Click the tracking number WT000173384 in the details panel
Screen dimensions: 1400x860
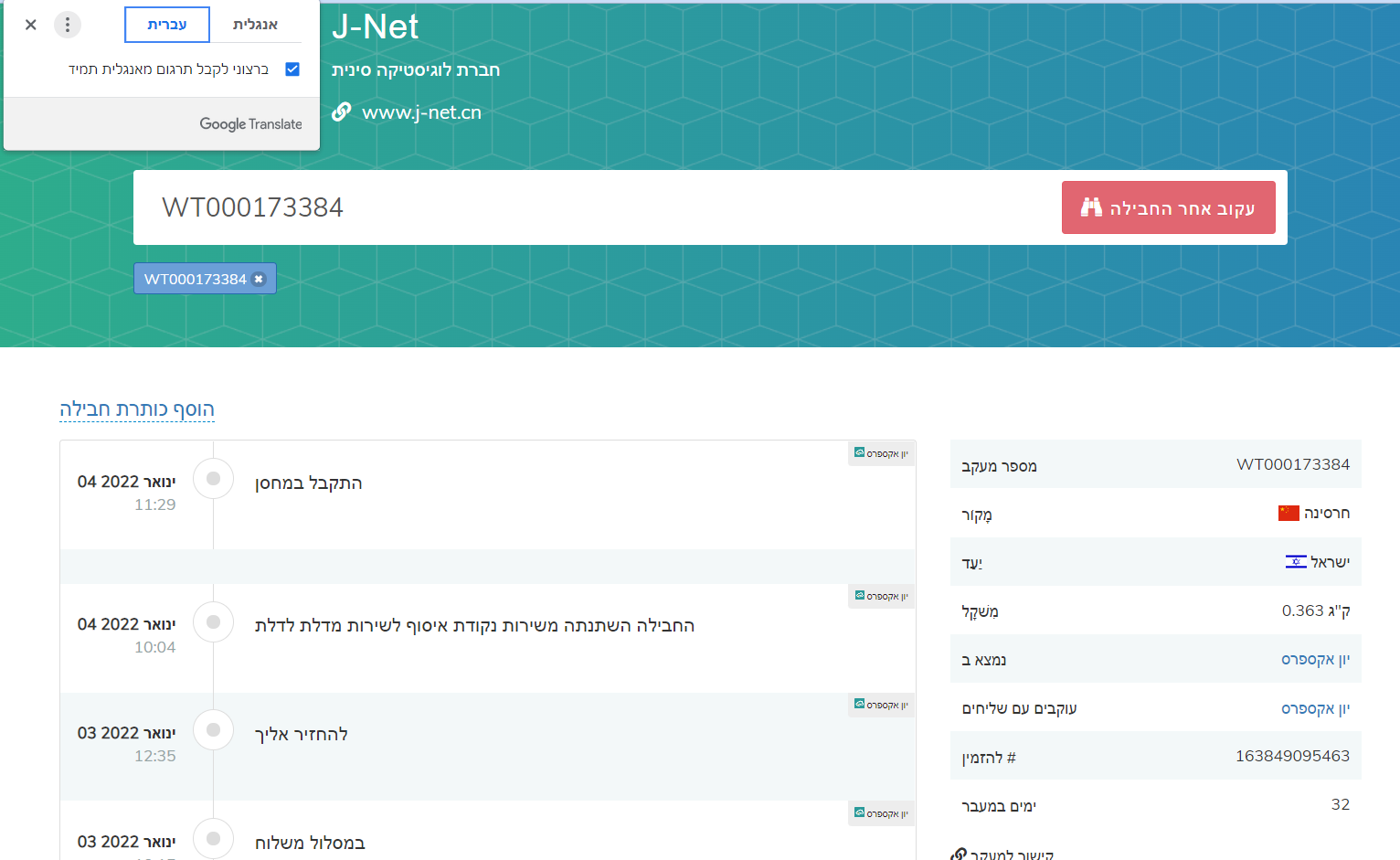[x=1293, y=464]
